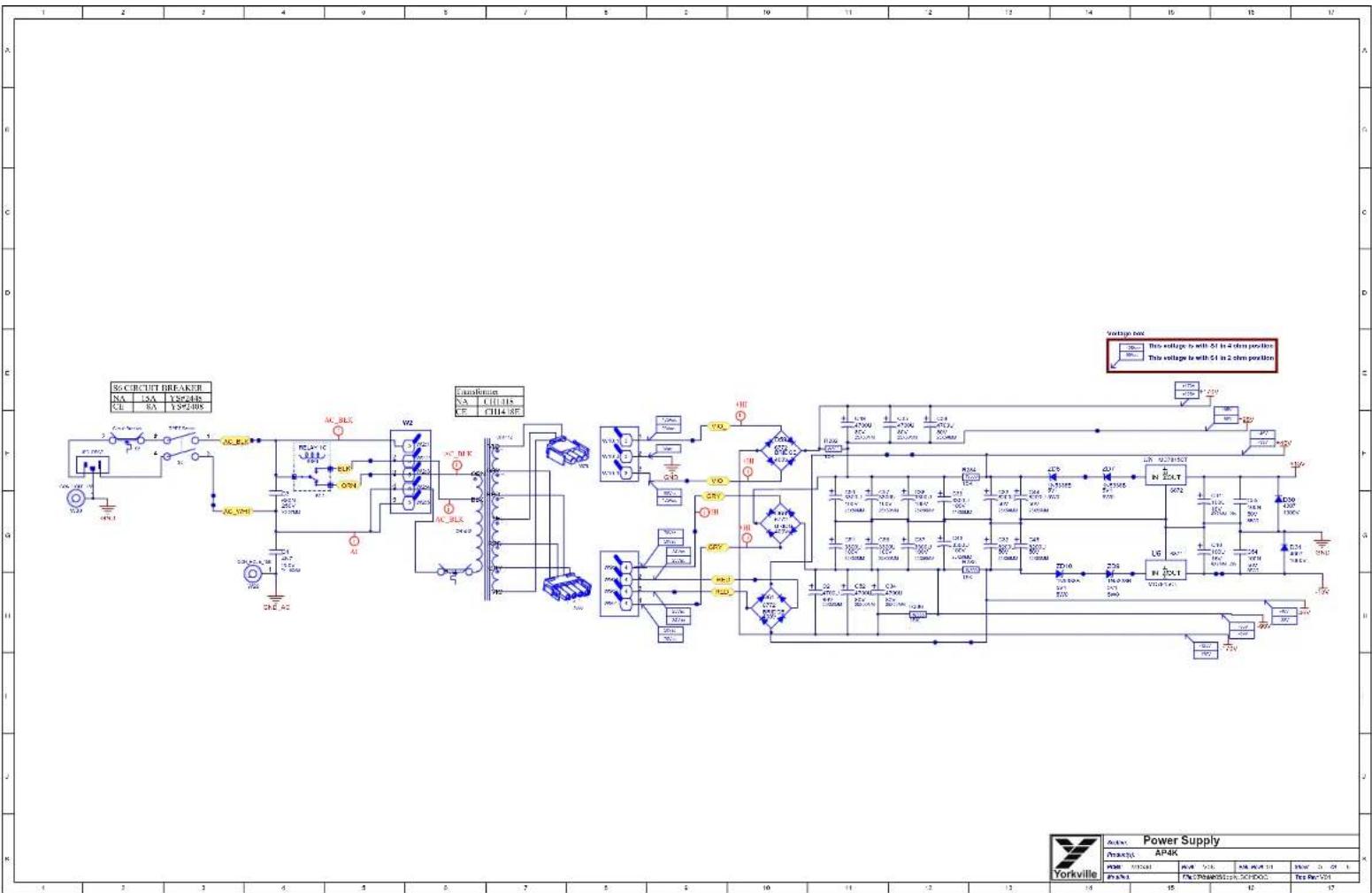Click the 'Power Supply' title text
Viewport: 1372px width, 893px height.
(1181, 841)
